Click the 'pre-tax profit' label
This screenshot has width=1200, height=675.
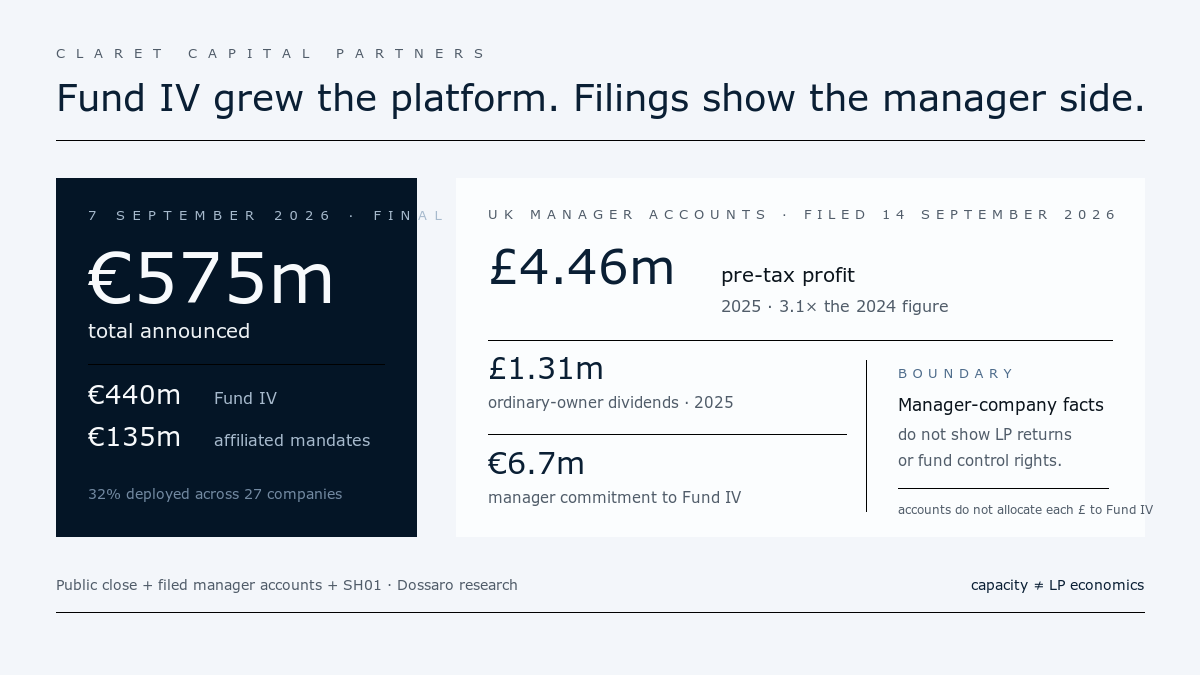click(788, 276)
